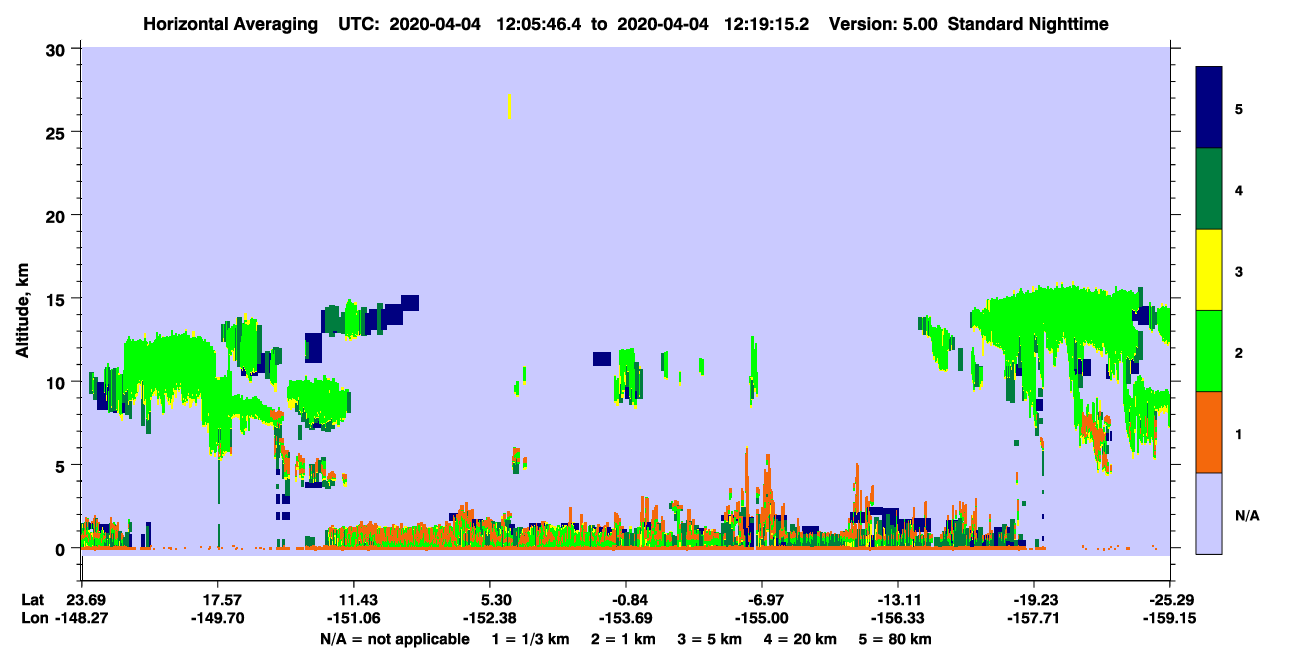Click the 'Lat' row label
1300x667 pixels.
[x=33, y=601]
